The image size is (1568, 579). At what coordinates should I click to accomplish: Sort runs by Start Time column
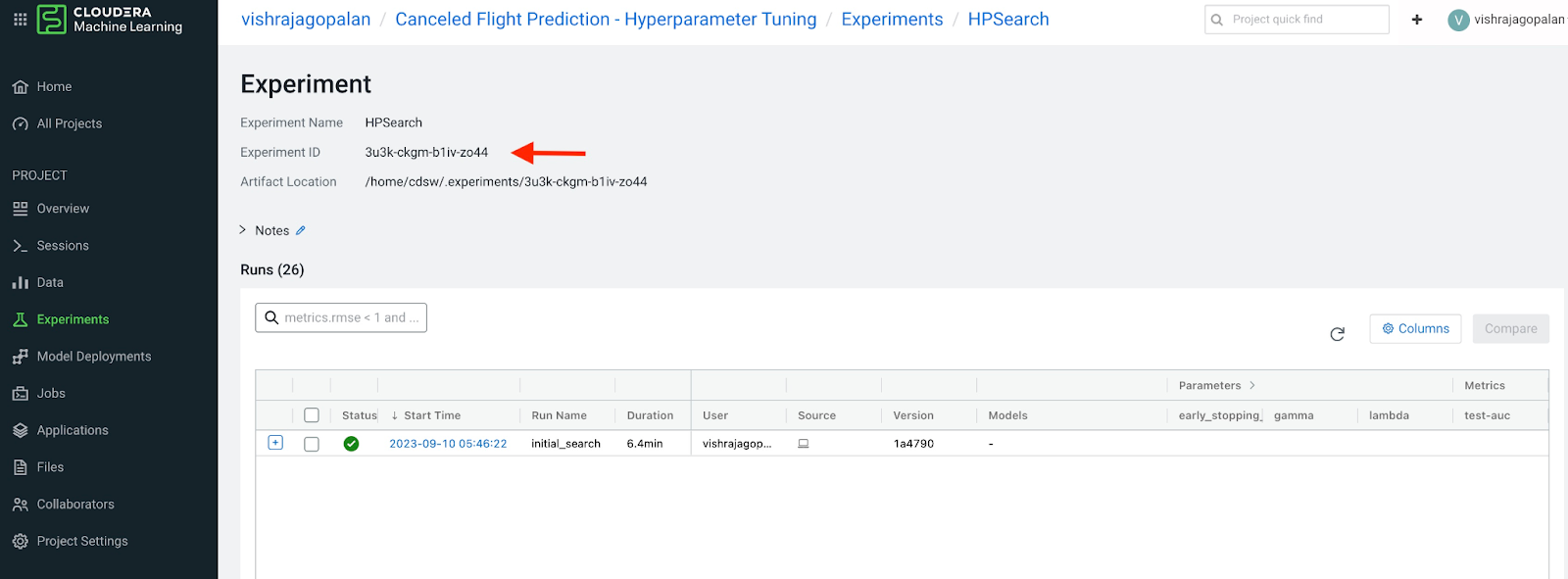[431, 415]
